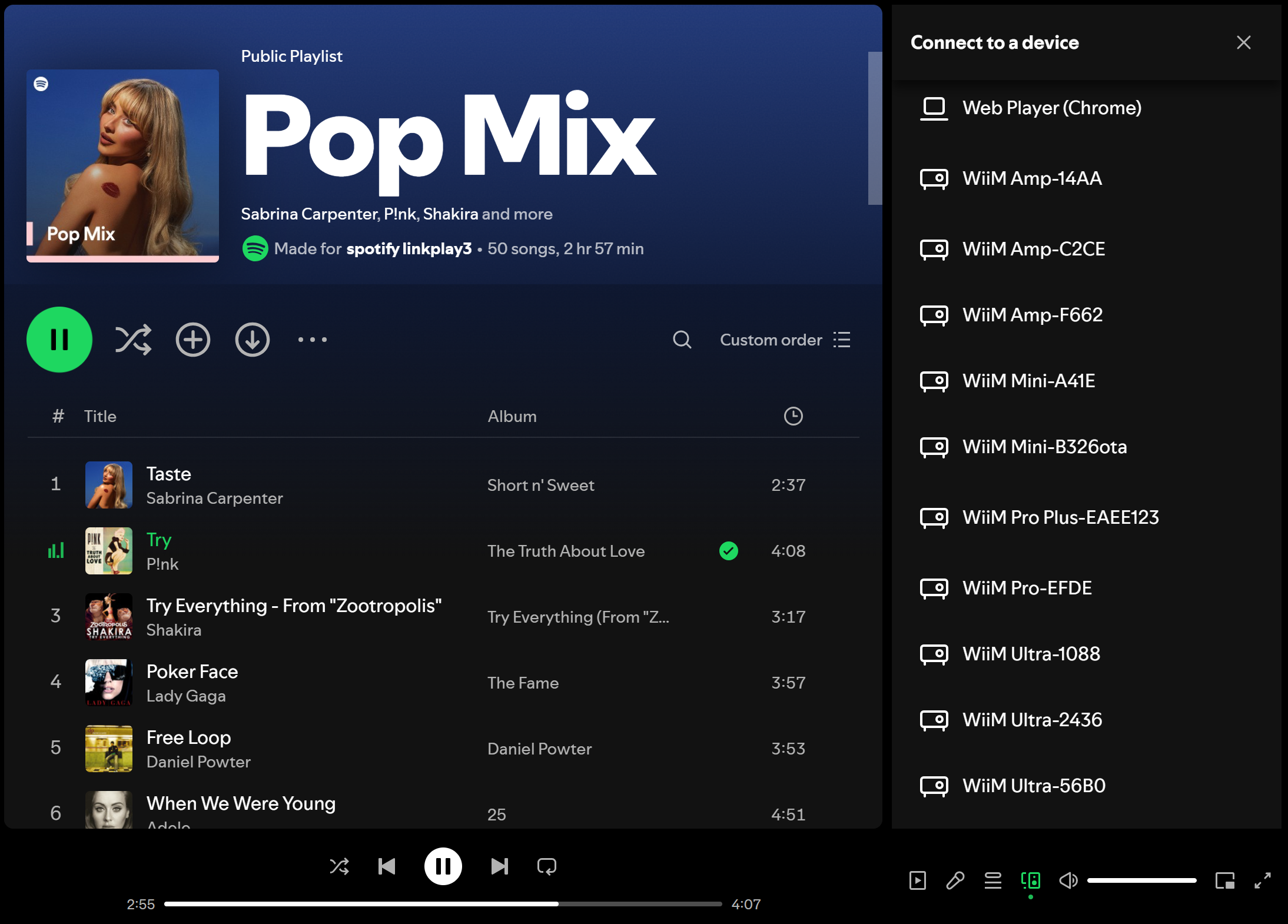Select WiiM Pro Plus-EAEE123 device
This screenshot has height=924, width=1288.
[x=1060, y=517]
